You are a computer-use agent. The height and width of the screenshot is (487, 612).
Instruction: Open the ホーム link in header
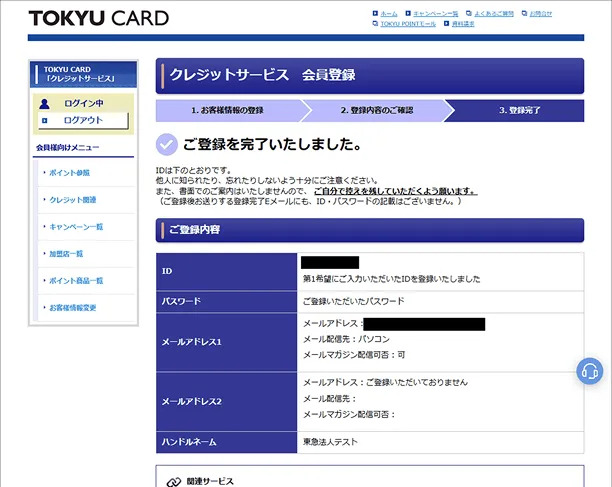tap(389, 14)
